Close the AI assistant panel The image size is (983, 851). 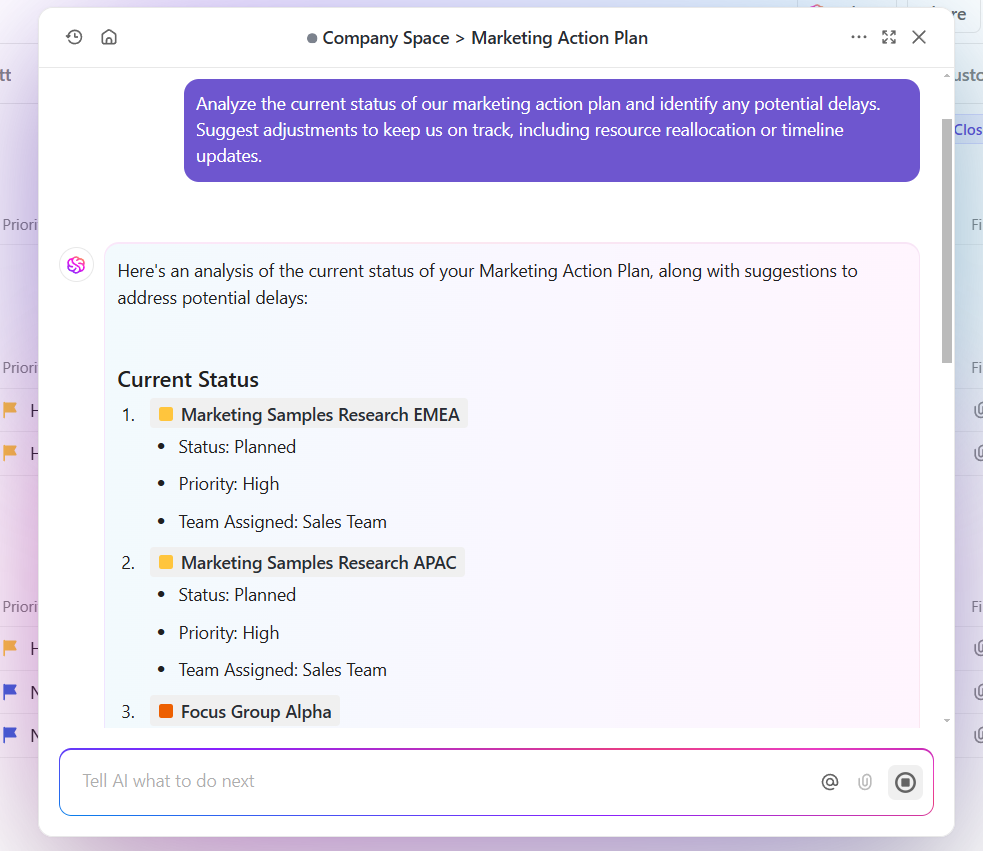[919, 37]
